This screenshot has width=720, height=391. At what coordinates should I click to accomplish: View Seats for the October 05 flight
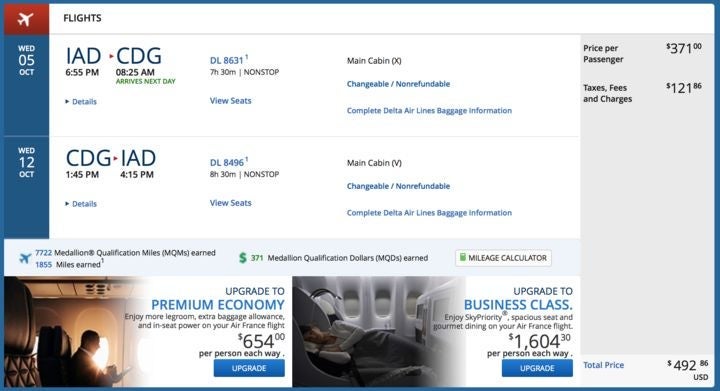point(231,101)
